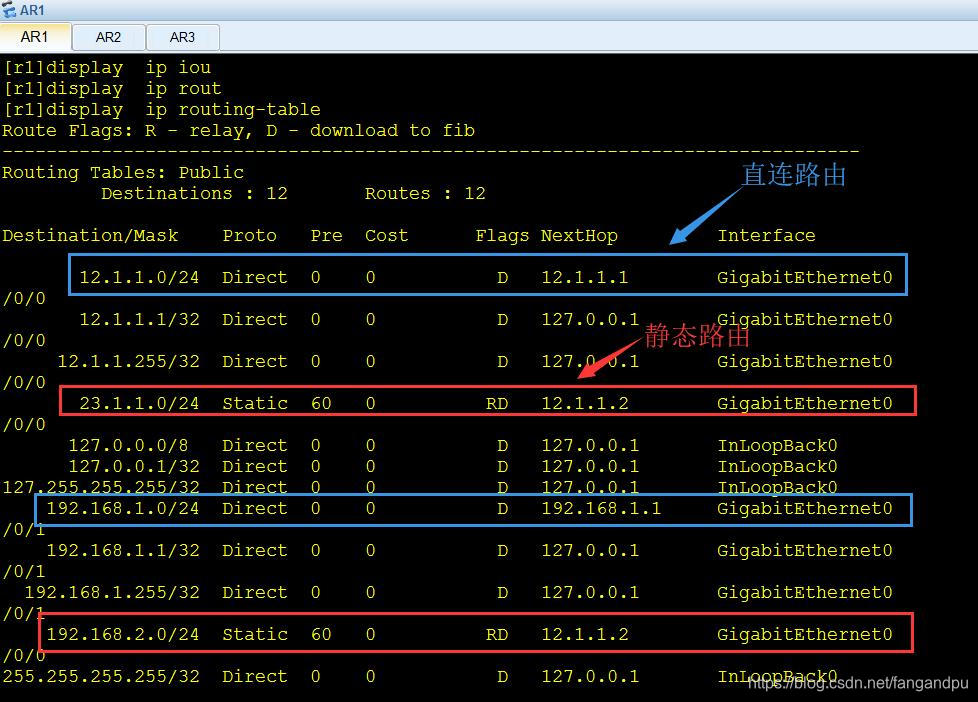The height and width of the screenshot is (702, 978).
Task: Click preference 60 in 23.1.1.0/24 row
Action: point(321,403)
